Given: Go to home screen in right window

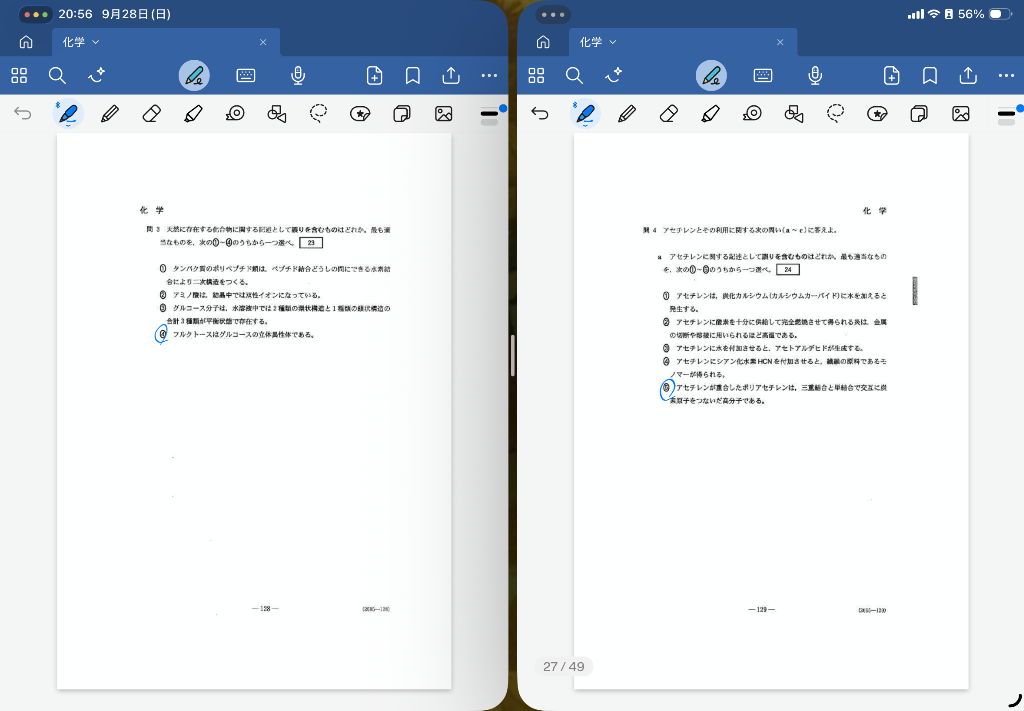Looking at the screenshot, I should tap(543, 42).
